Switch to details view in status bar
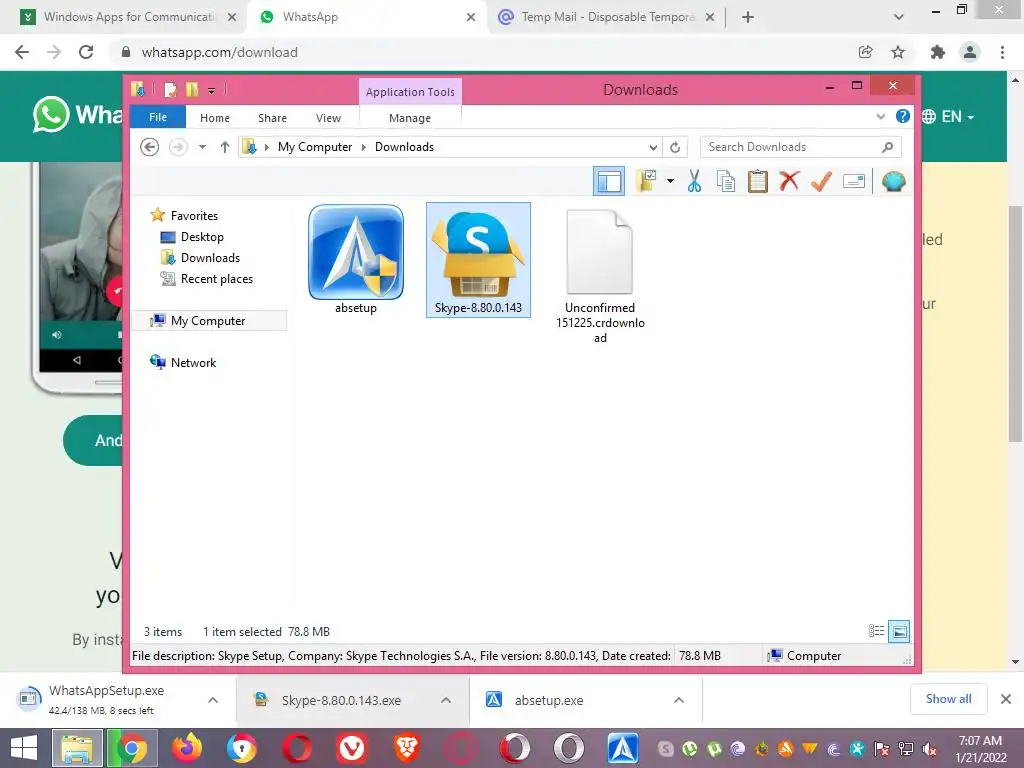The image size is (1024, 768). pyautogui.click(x=876, y=631)
